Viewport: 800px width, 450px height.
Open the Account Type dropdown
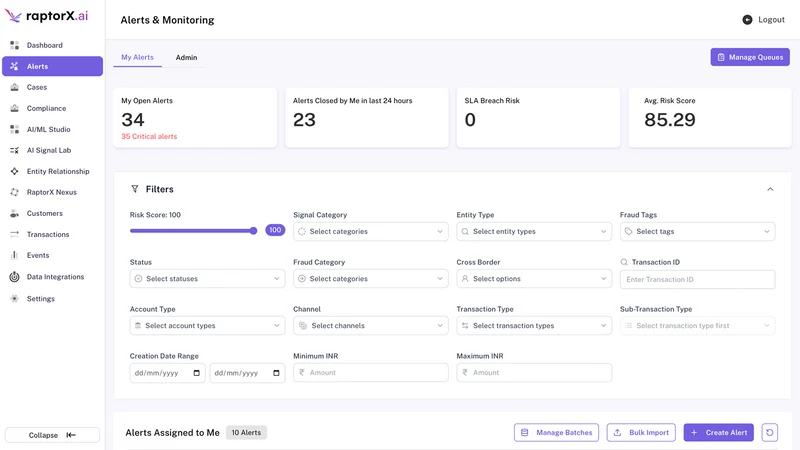click(x=207, y=326)
